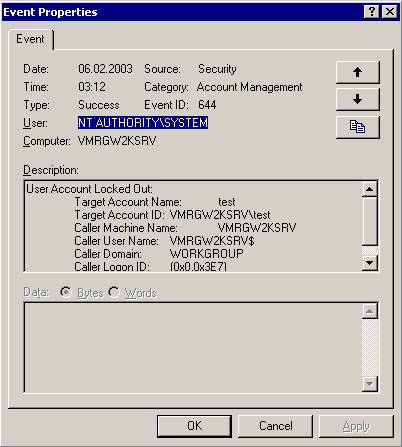Click the Apply button
Screen dimensions: 402x447
coord(356,426)
